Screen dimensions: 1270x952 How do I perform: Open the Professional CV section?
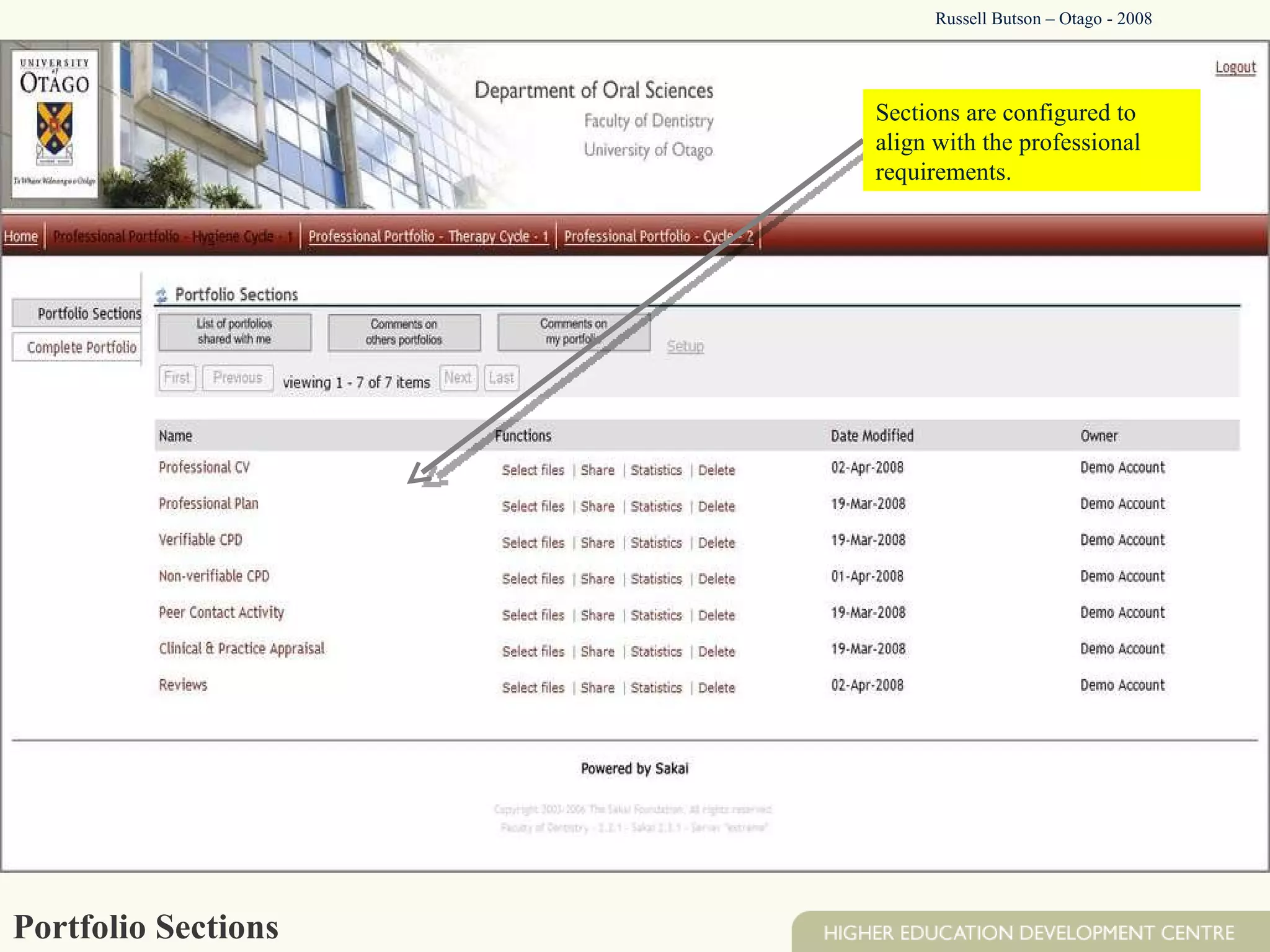click(204, 467)
